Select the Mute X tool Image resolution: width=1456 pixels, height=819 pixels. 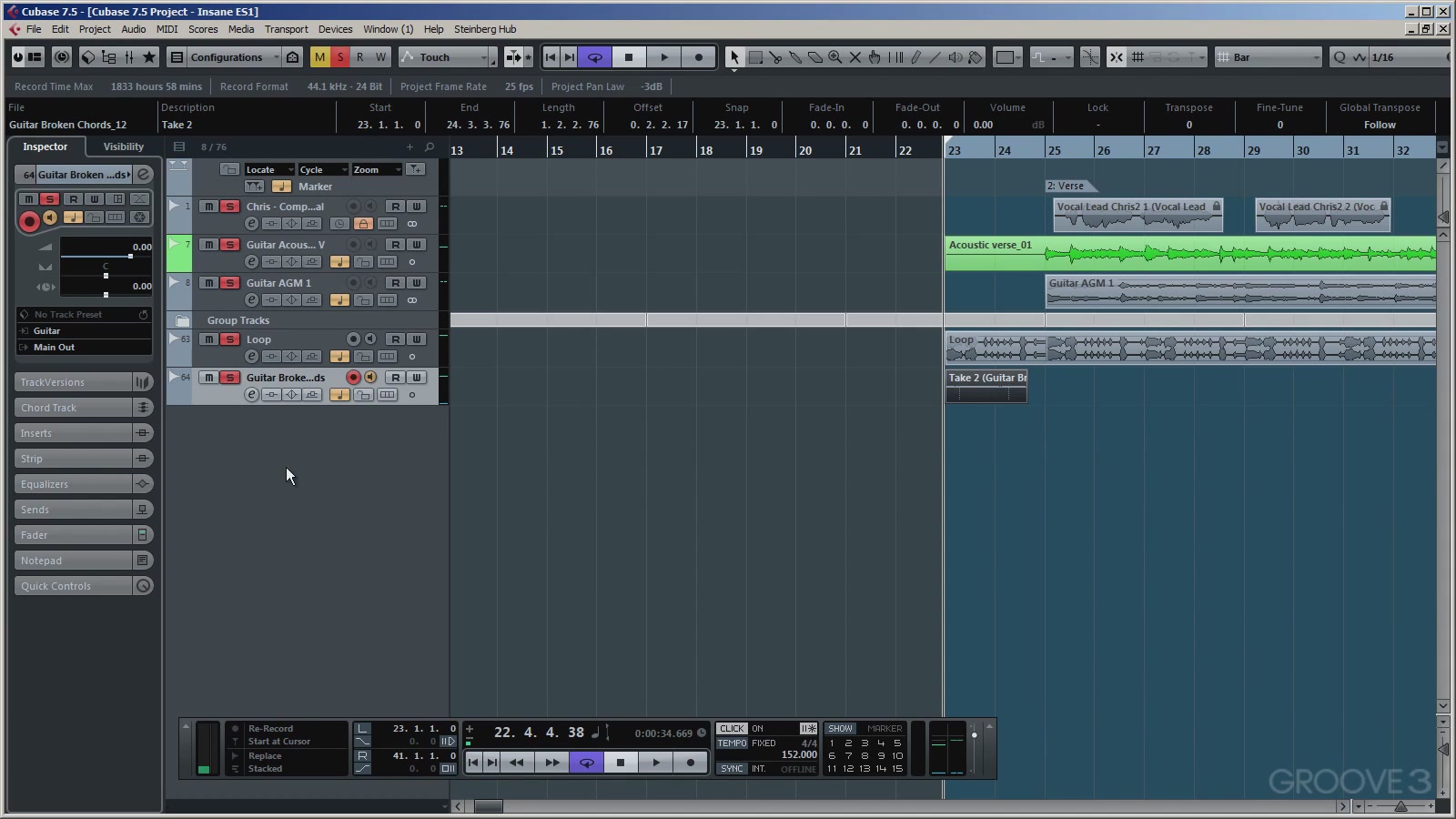[x=855, y=56]
